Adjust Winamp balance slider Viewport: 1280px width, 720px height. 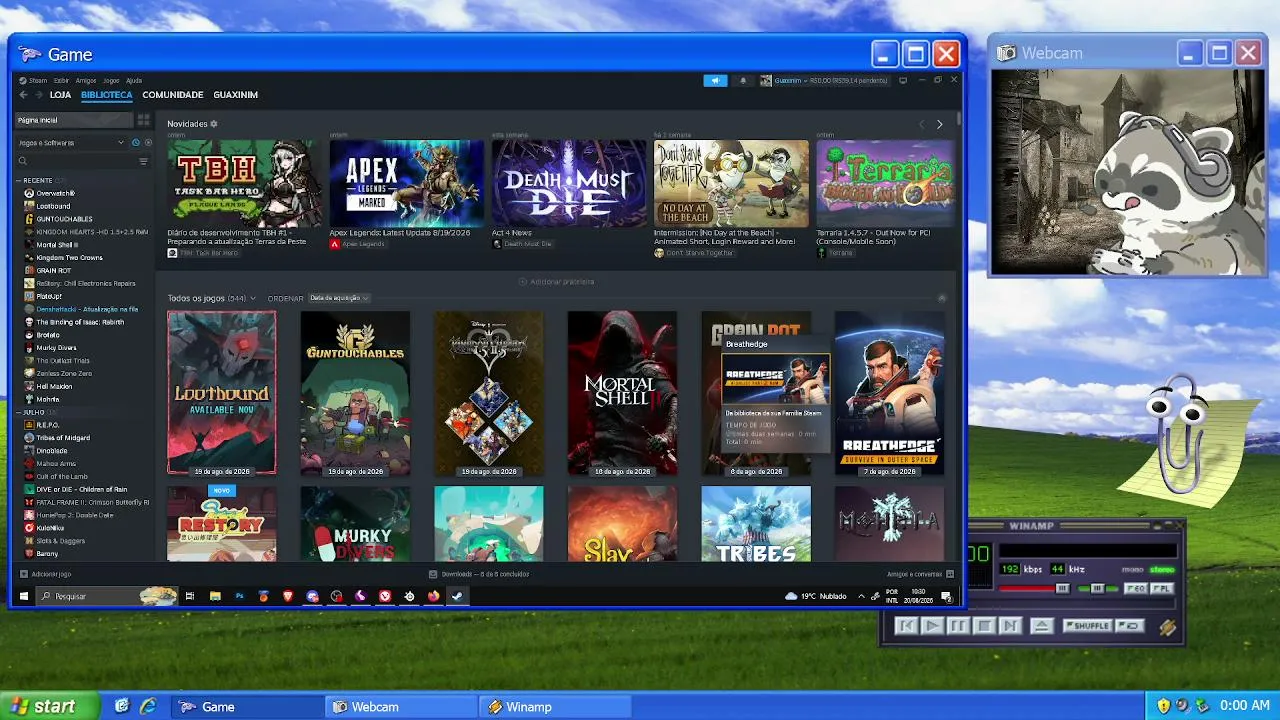pos(1099,589)
